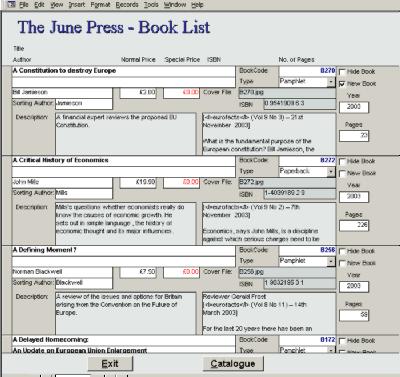Click ISBN field for book B270
Screen dimensions: 400x377
tap(300, 104)
